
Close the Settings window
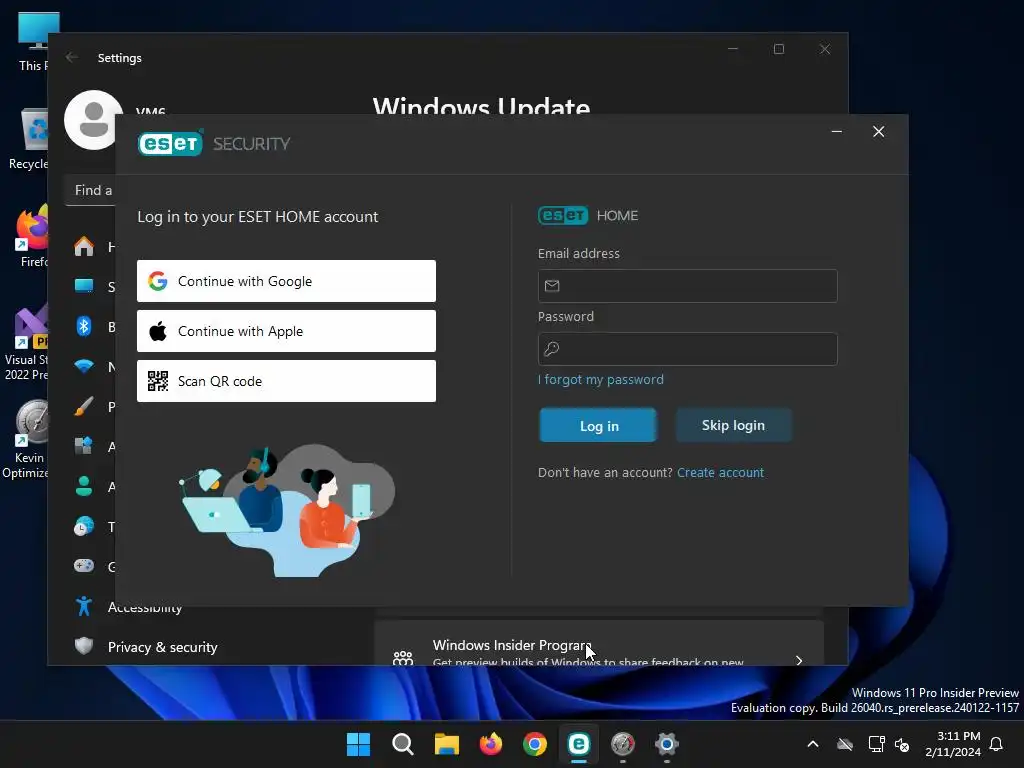(x=825, y=49)
